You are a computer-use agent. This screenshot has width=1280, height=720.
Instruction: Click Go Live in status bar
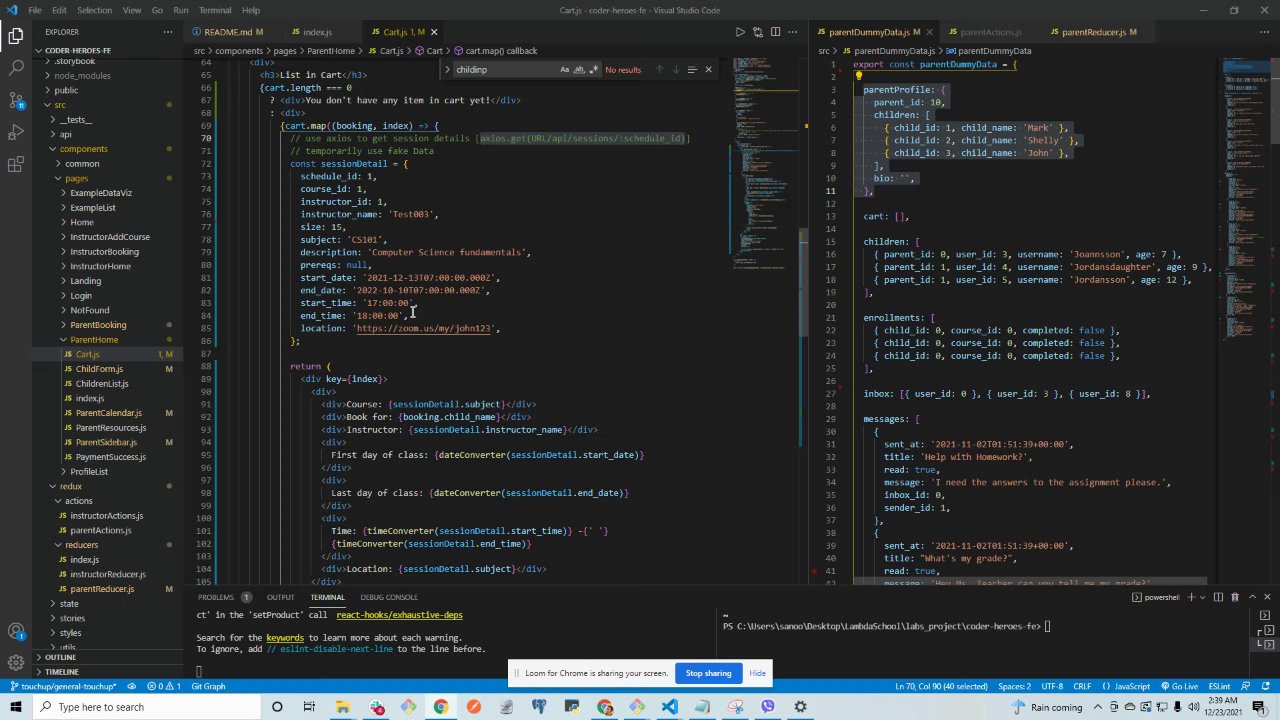(x=1179, y=686)
